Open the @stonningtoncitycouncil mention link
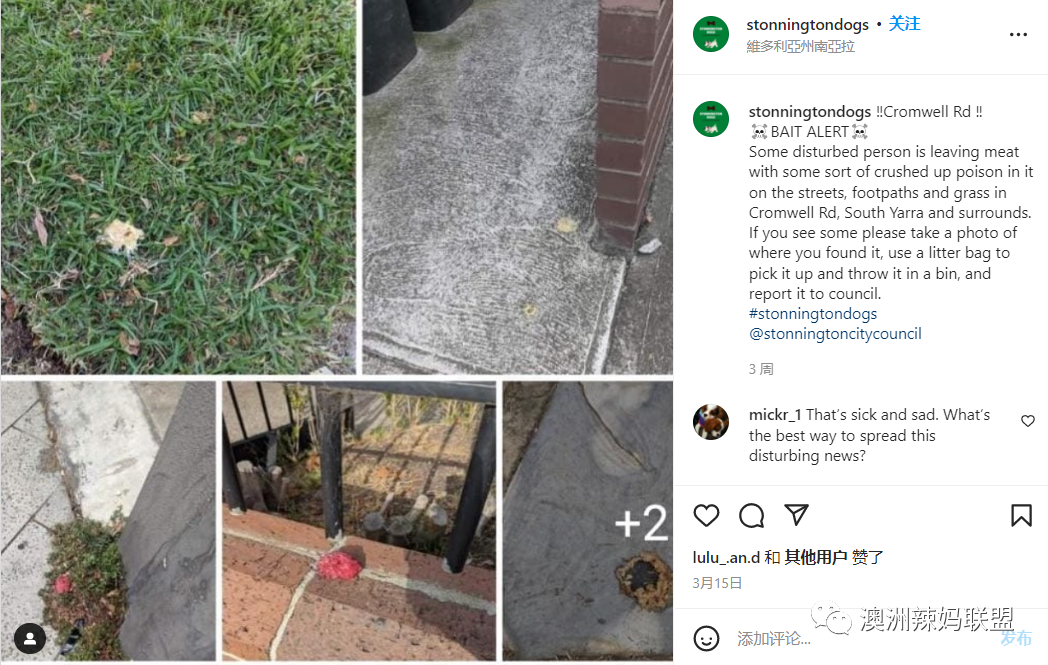The image size is (1048, 665). point(835,334)
